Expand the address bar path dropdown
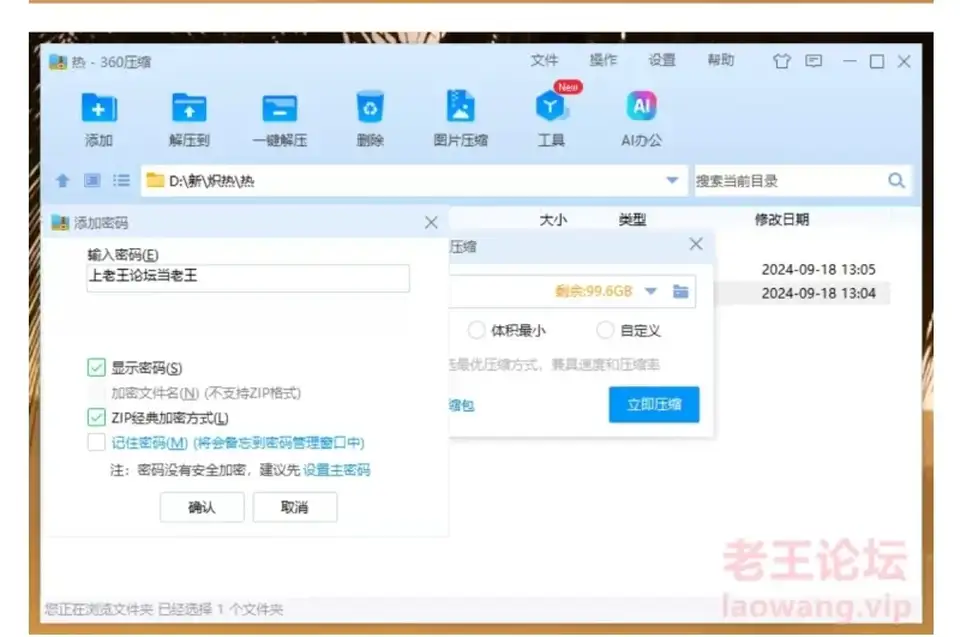The image size is (960, 637). coord(672,180)
